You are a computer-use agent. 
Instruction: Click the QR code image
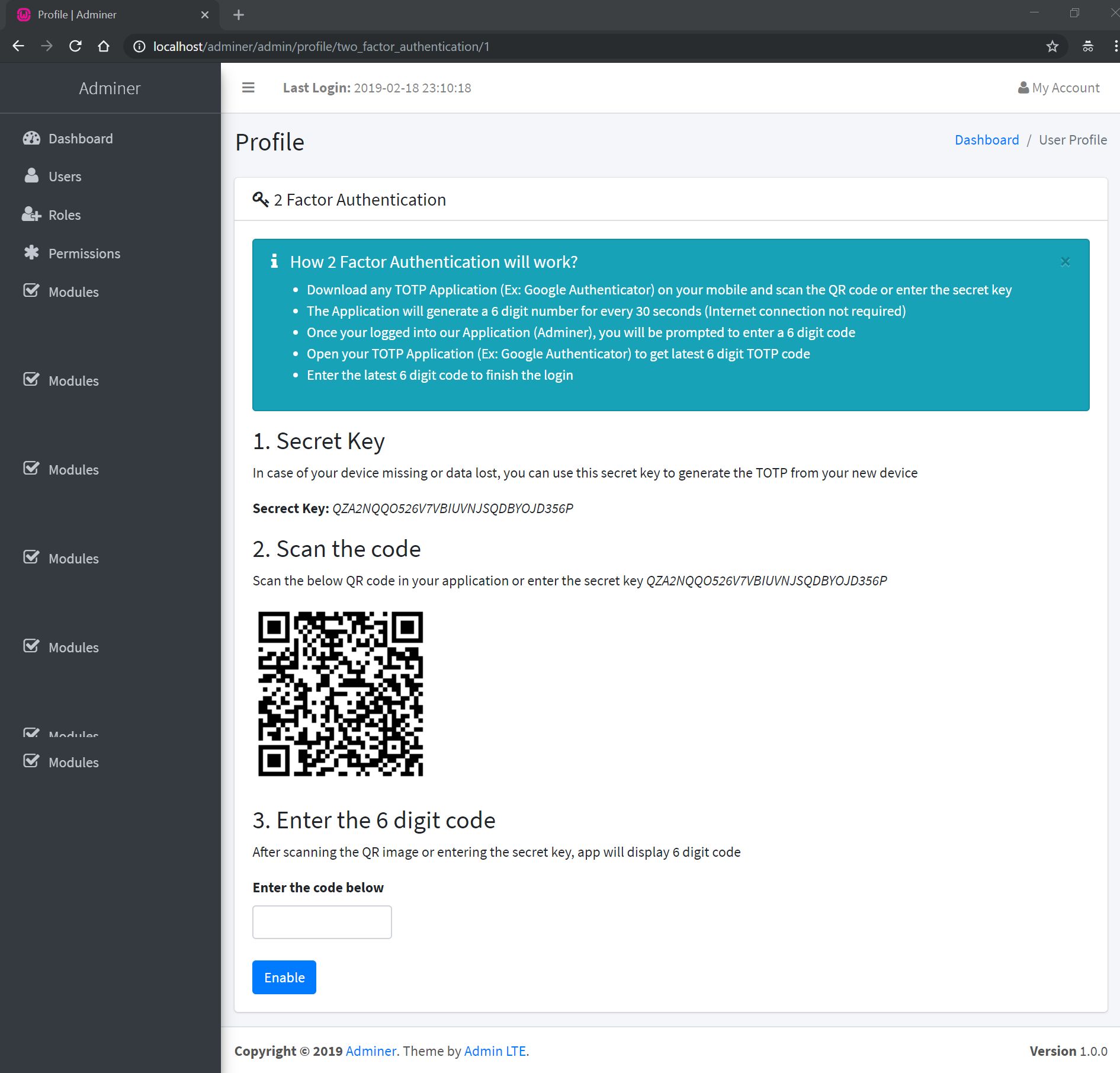tap(341, 694)
